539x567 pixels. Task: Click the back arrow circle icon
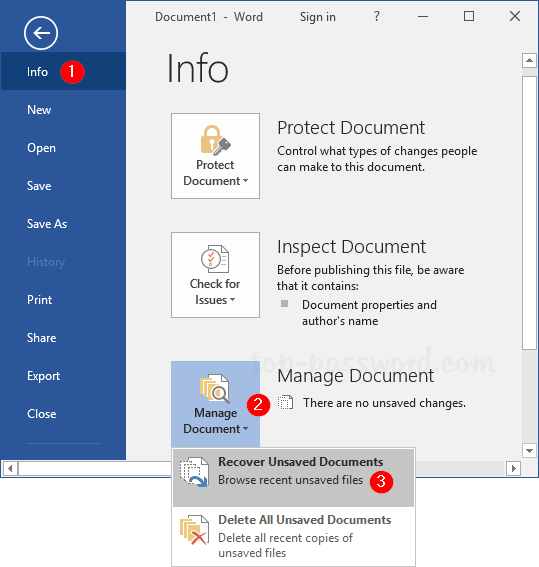(x=41, y=33)
